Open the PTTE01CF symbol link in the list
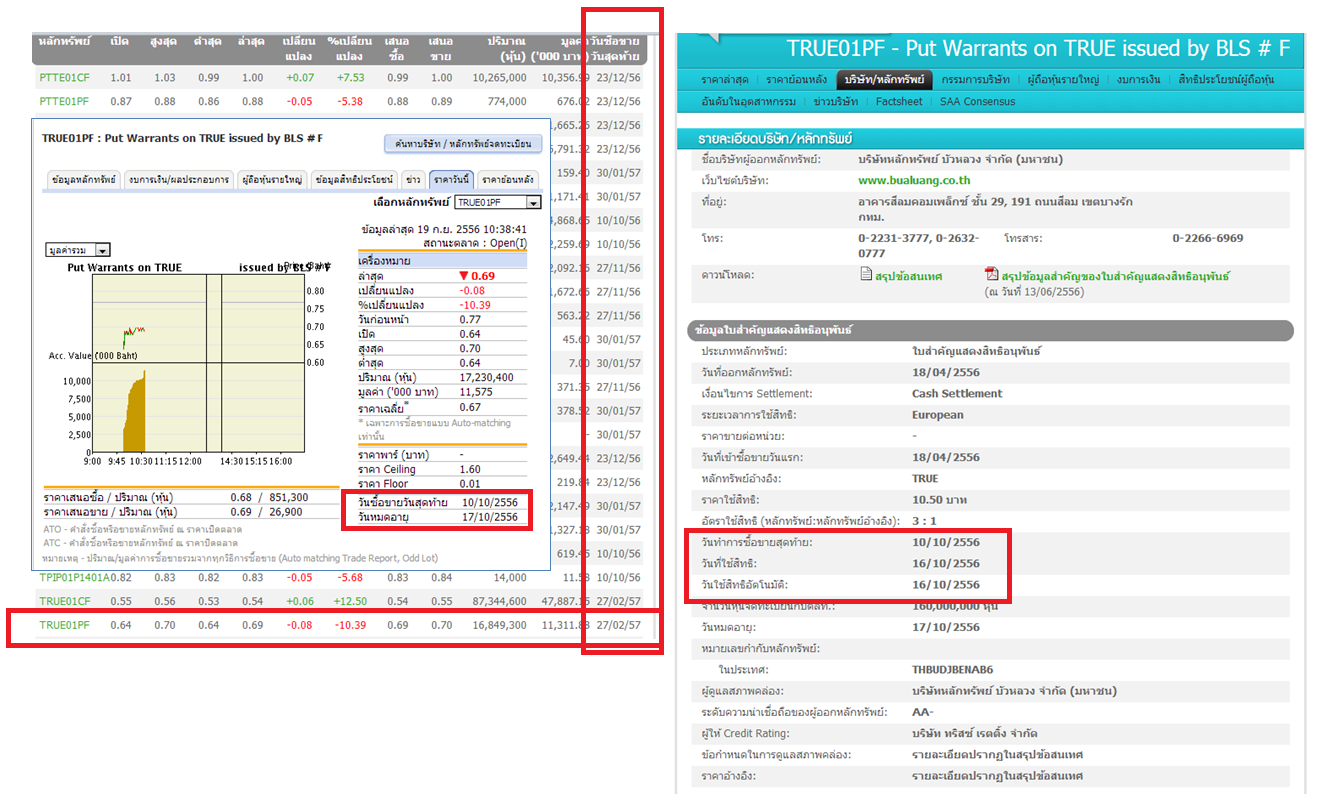 click(64, 78)
